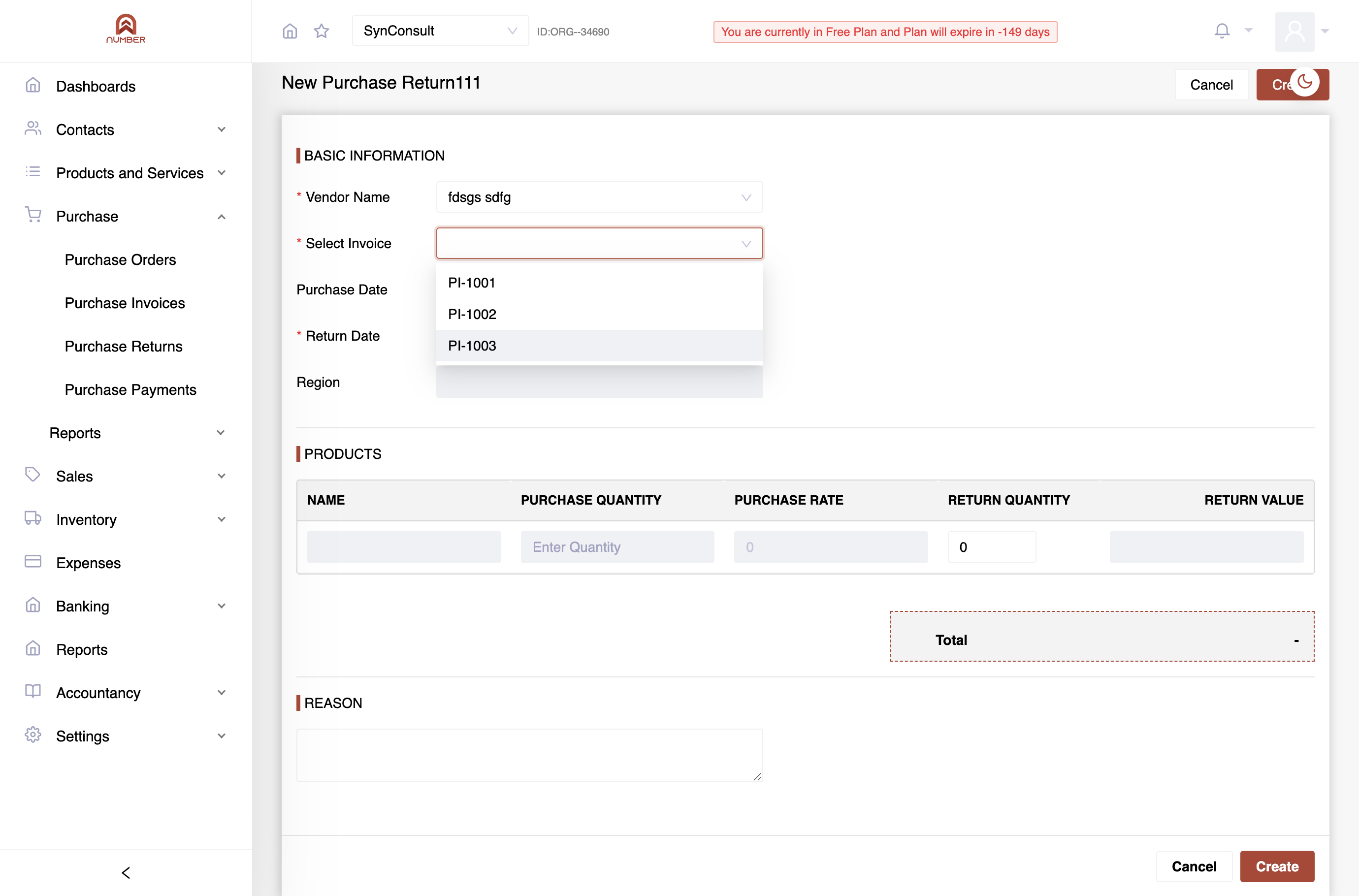1359x896 pixels.
Task: Choose invoice PI-1001 from list
Action: click(x=599, y=283)
